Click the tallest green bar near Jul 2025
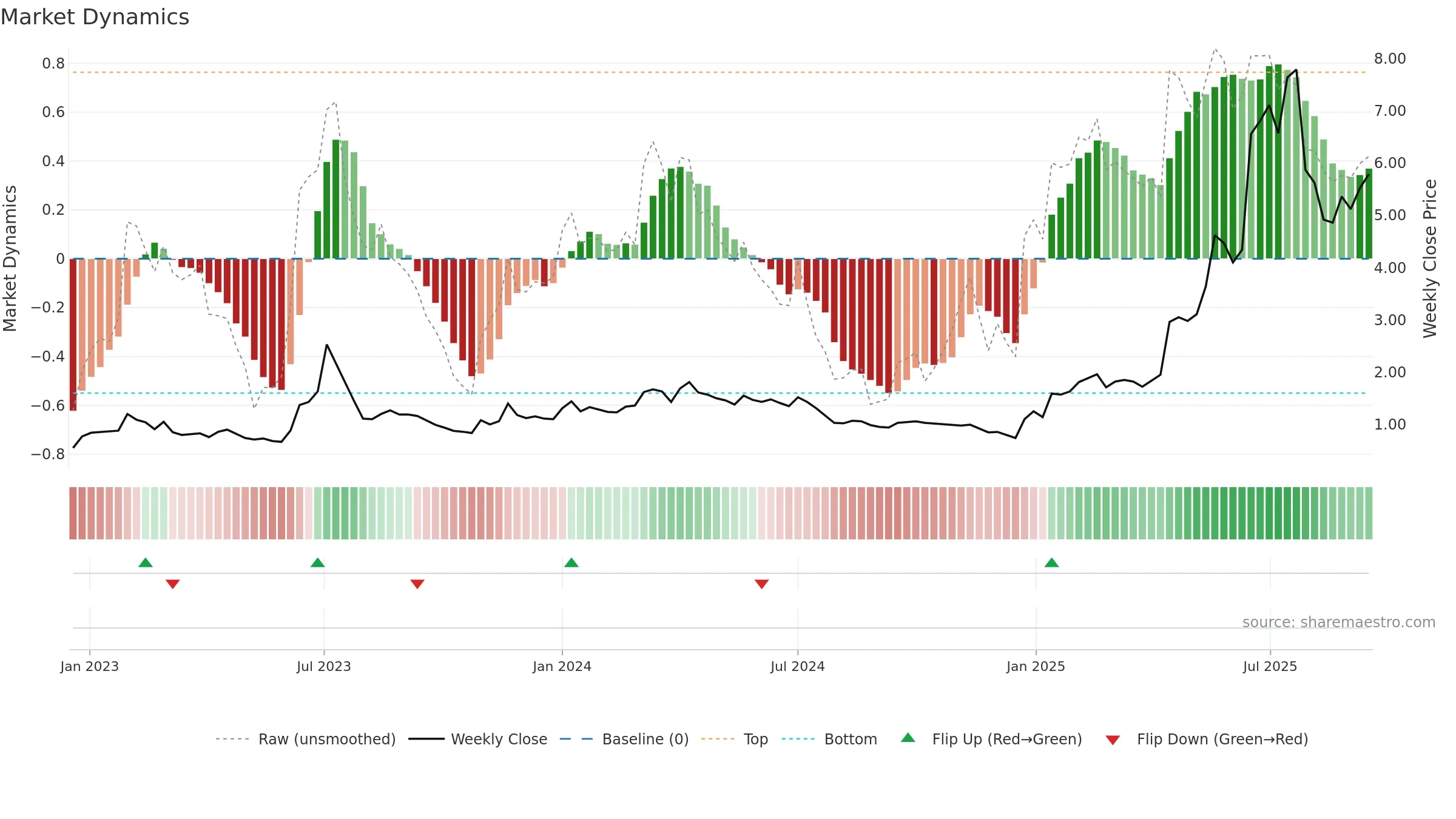This screenshot has height=819, width=1456. coord(1278,161)
